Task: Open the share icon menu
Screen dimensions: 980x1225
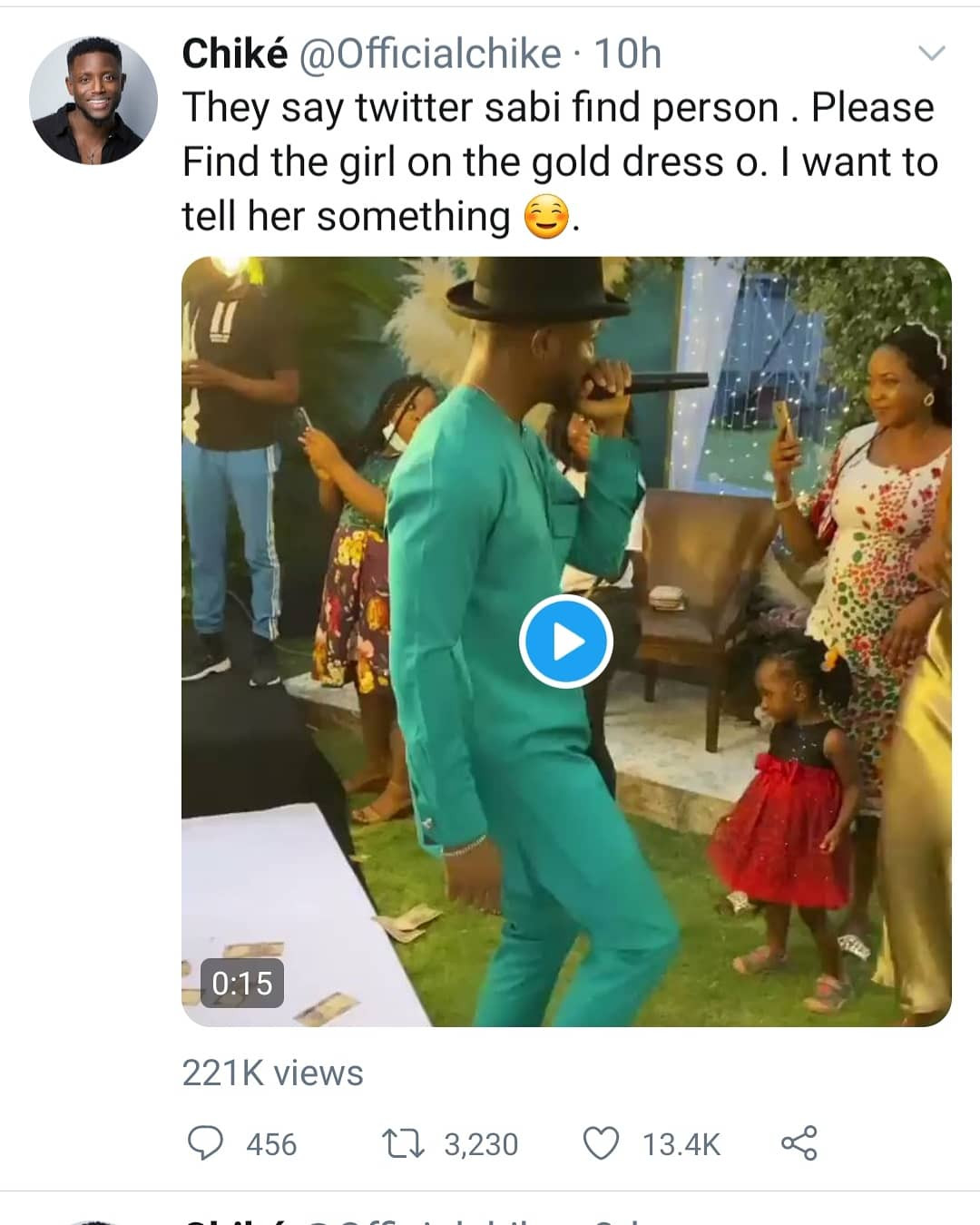Action: [x=799, y=1143]
